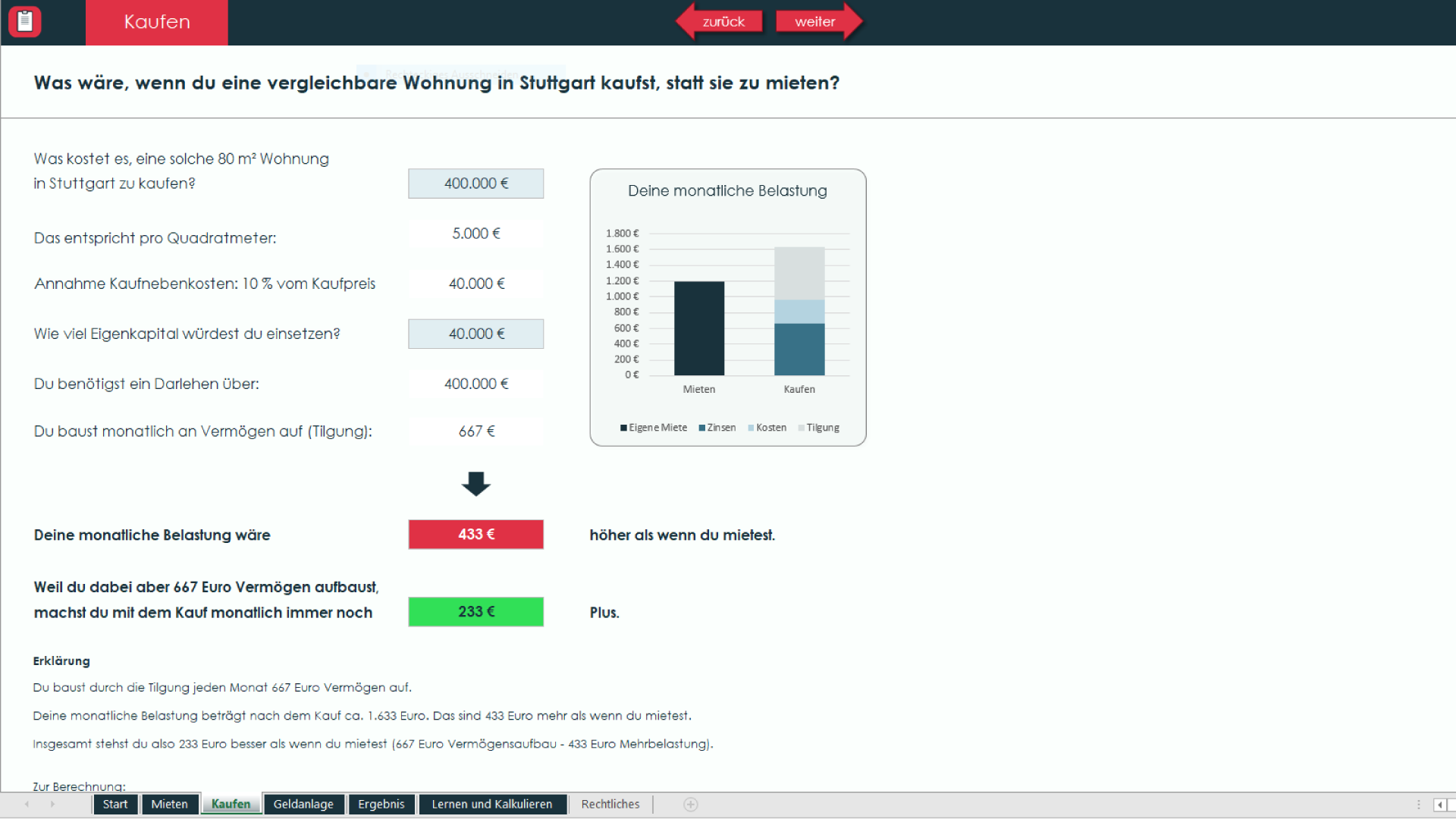Click Eigene Miete legend entry

tap(654, 428)
